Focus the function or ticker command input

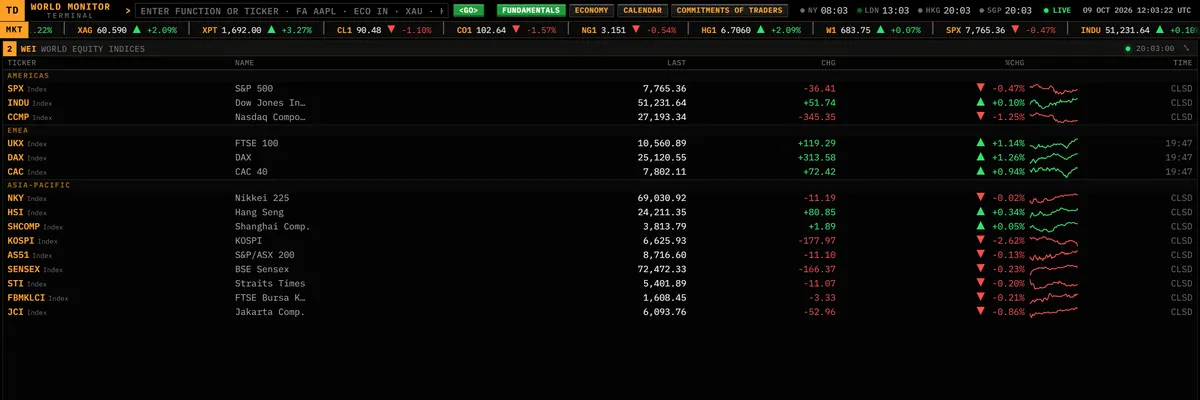tap(292, 10)
